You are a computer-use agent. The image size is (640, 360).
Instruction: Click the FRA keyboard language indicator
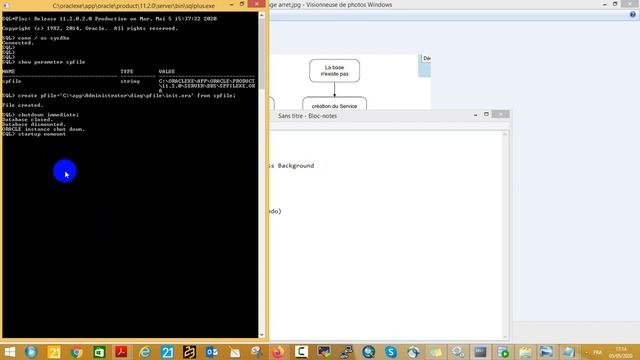[x=598, y=352]
